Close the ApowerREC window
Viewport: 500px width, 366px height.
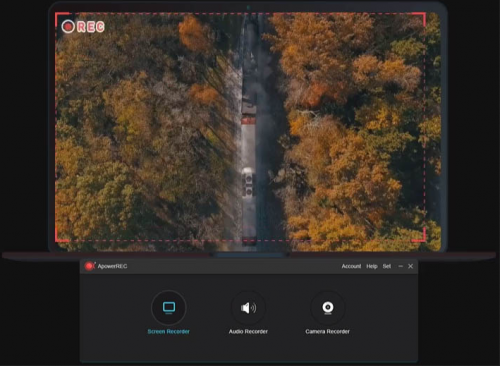click(411, 266)
